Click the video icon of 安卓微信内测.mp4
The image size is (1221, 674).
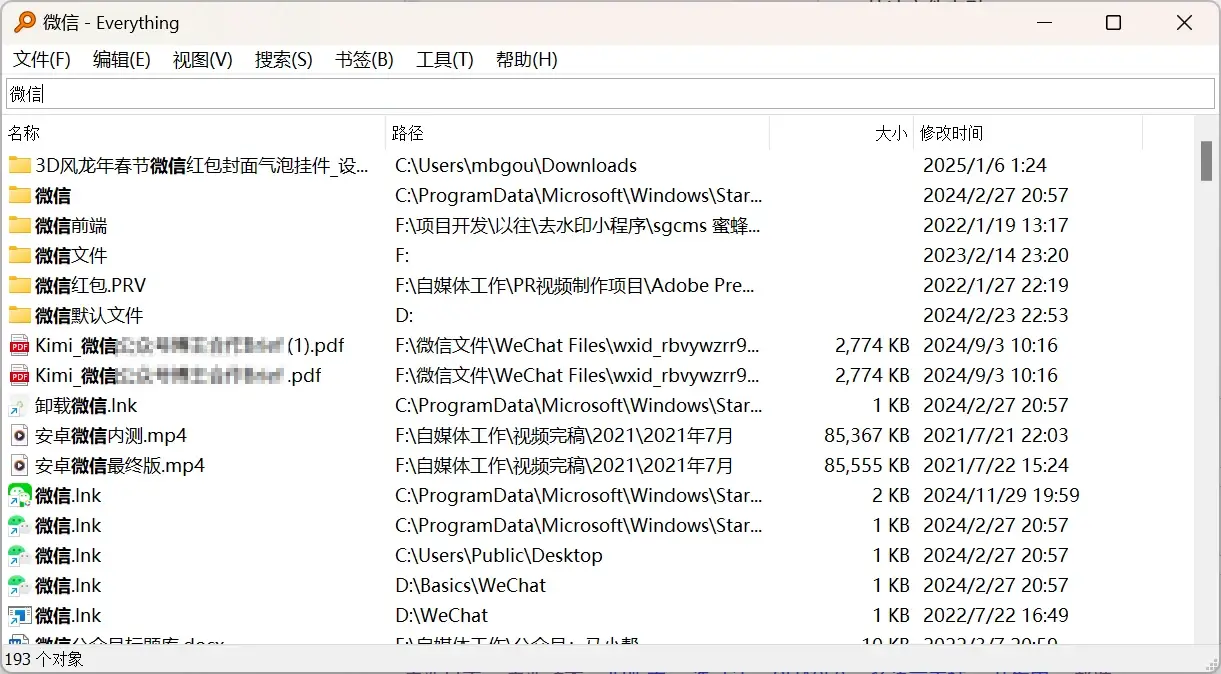[x=20, y=436]
